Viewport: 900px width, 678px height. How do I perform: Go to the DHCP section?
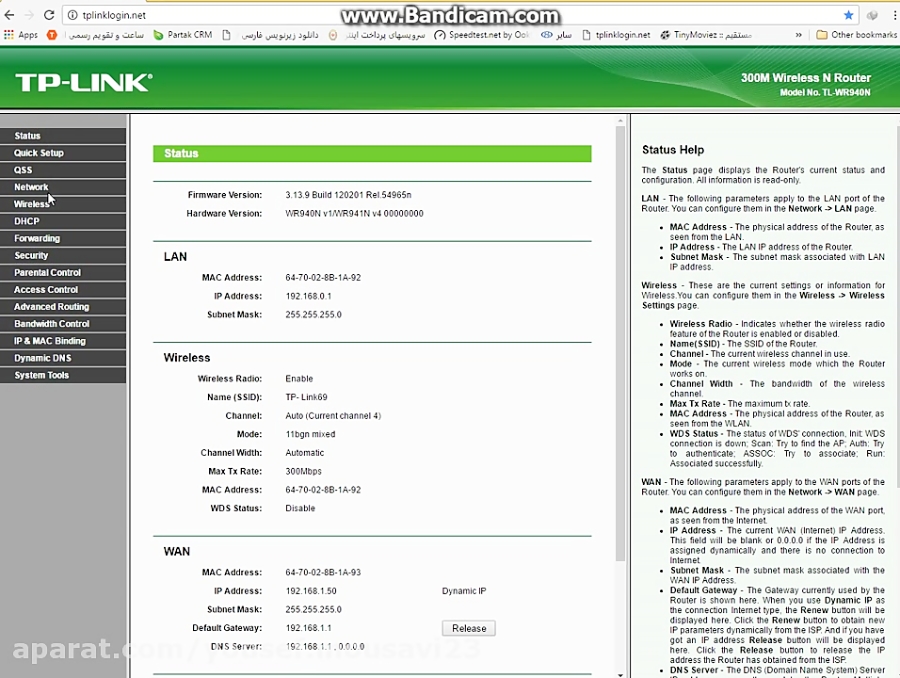63,221
